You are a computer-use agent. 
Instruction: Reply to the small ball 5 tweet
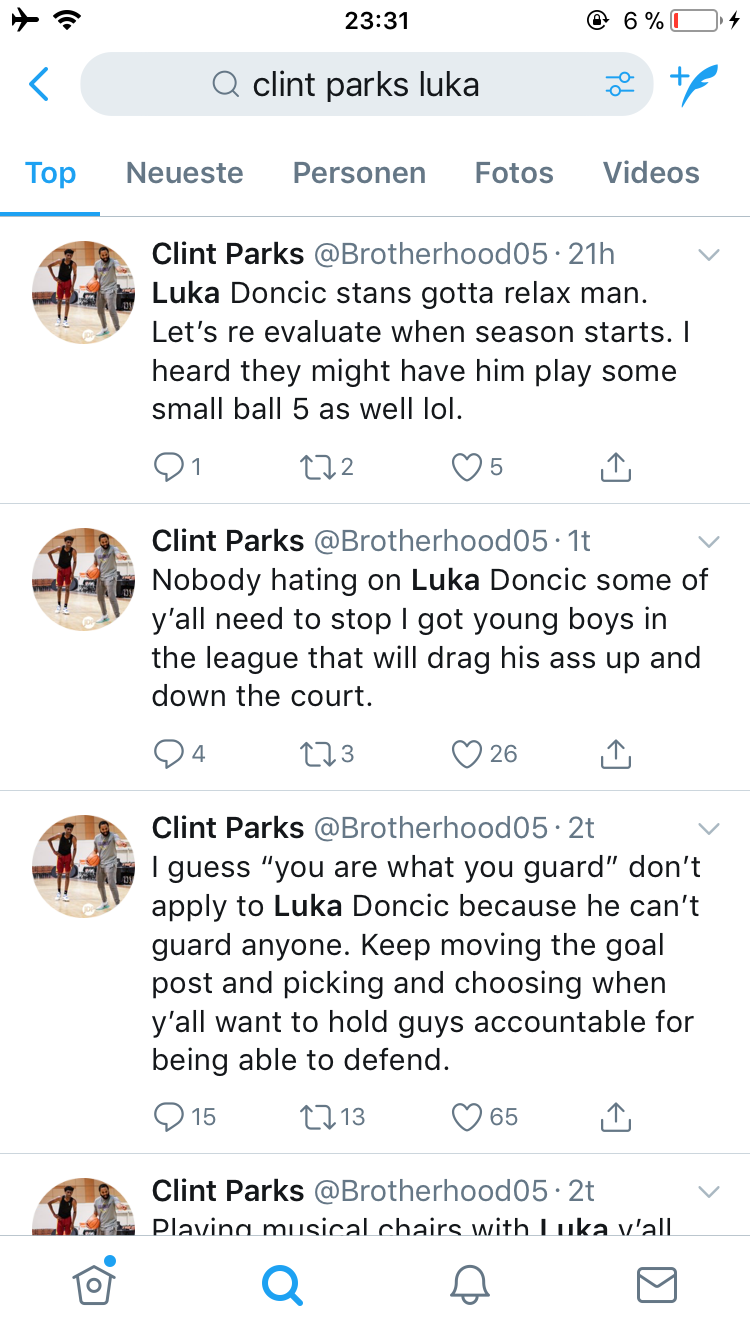point(168,467)
